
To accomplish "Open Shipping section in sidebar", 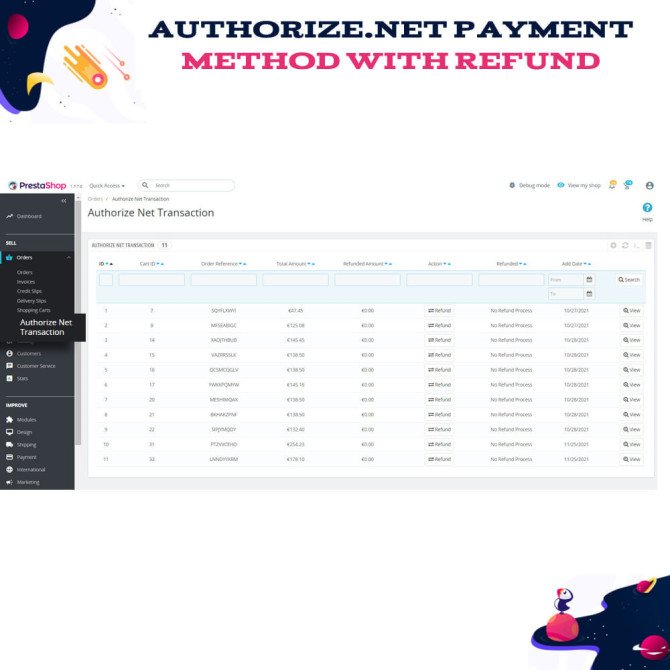I will (x=21, y=444).
